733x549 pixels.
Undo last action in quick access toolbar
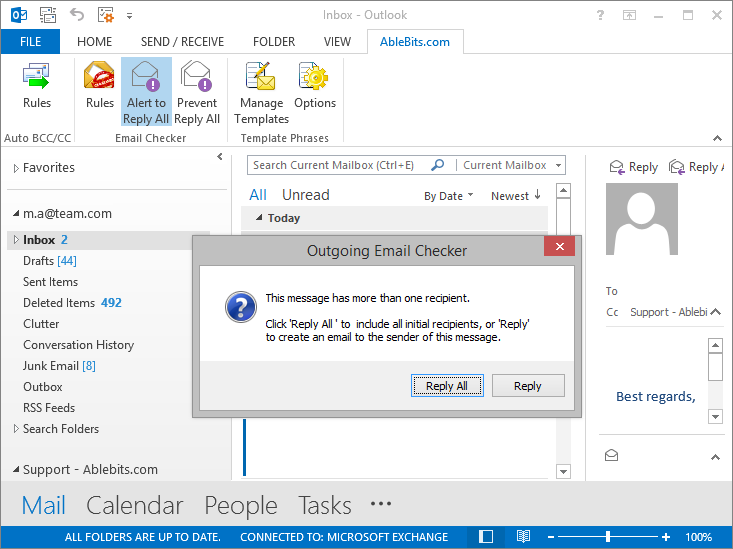(x=77, y=15)
